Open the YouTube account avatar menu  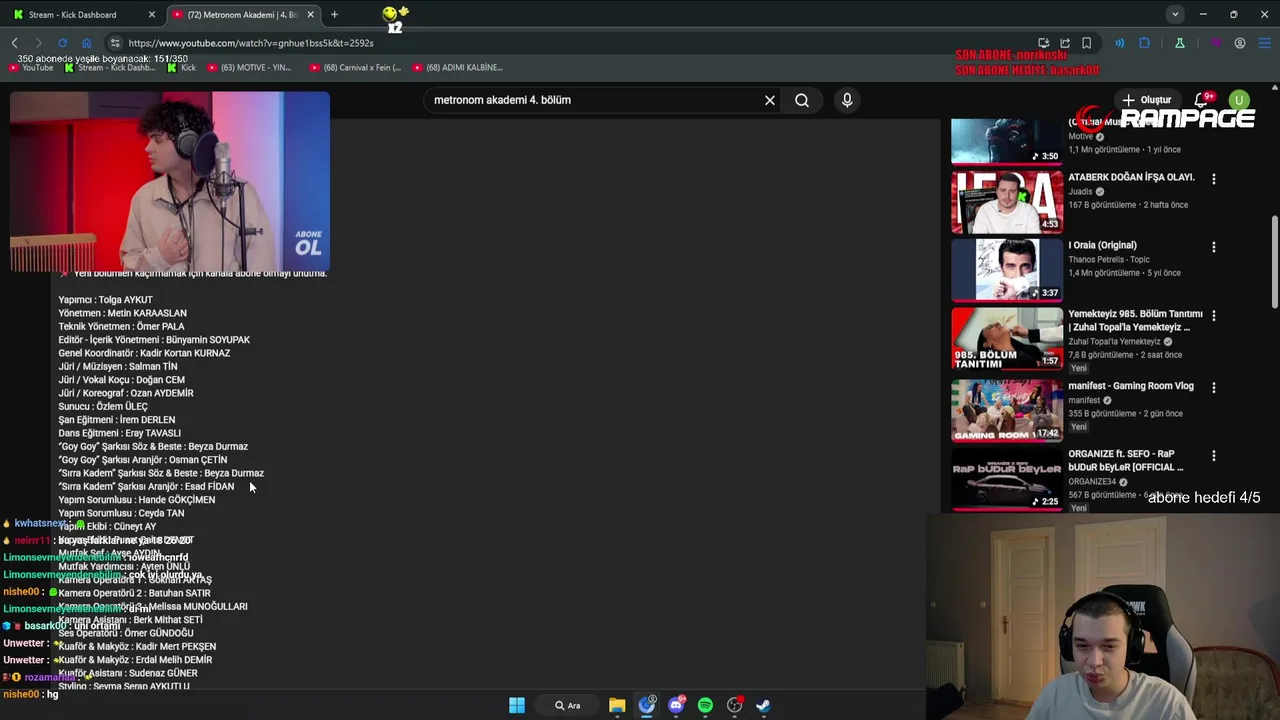pyautogui.click(x=1240, y=100)
